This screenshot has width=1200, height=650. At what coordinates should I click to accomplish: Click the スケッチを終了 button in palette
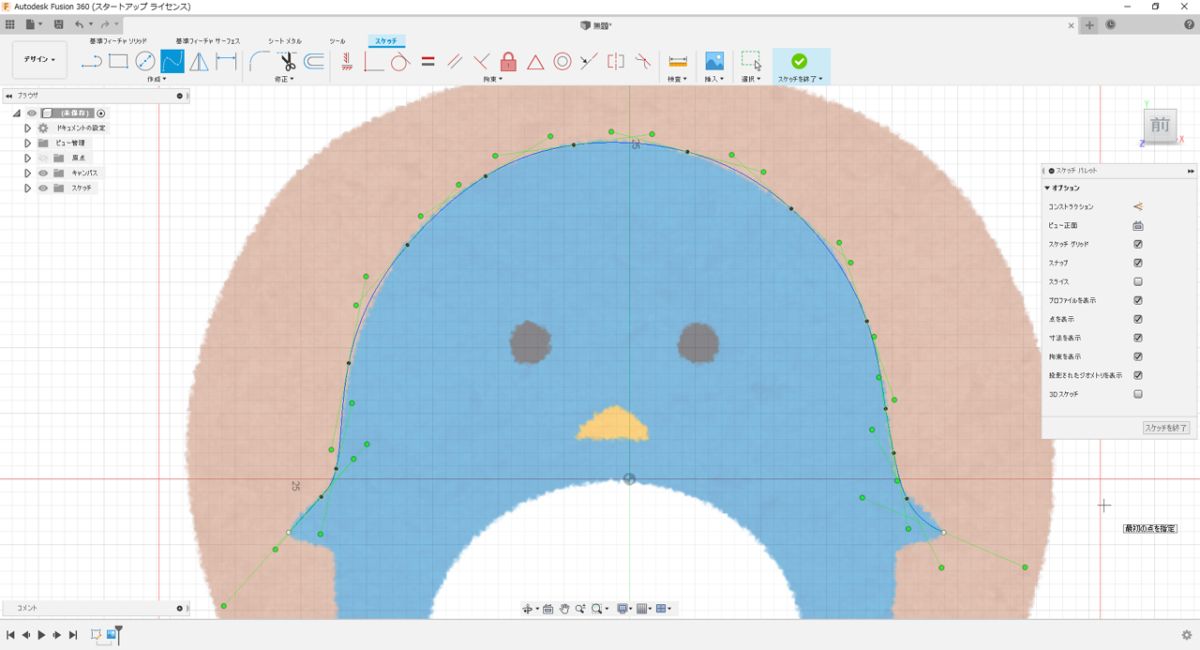(x=1166, y=428)
